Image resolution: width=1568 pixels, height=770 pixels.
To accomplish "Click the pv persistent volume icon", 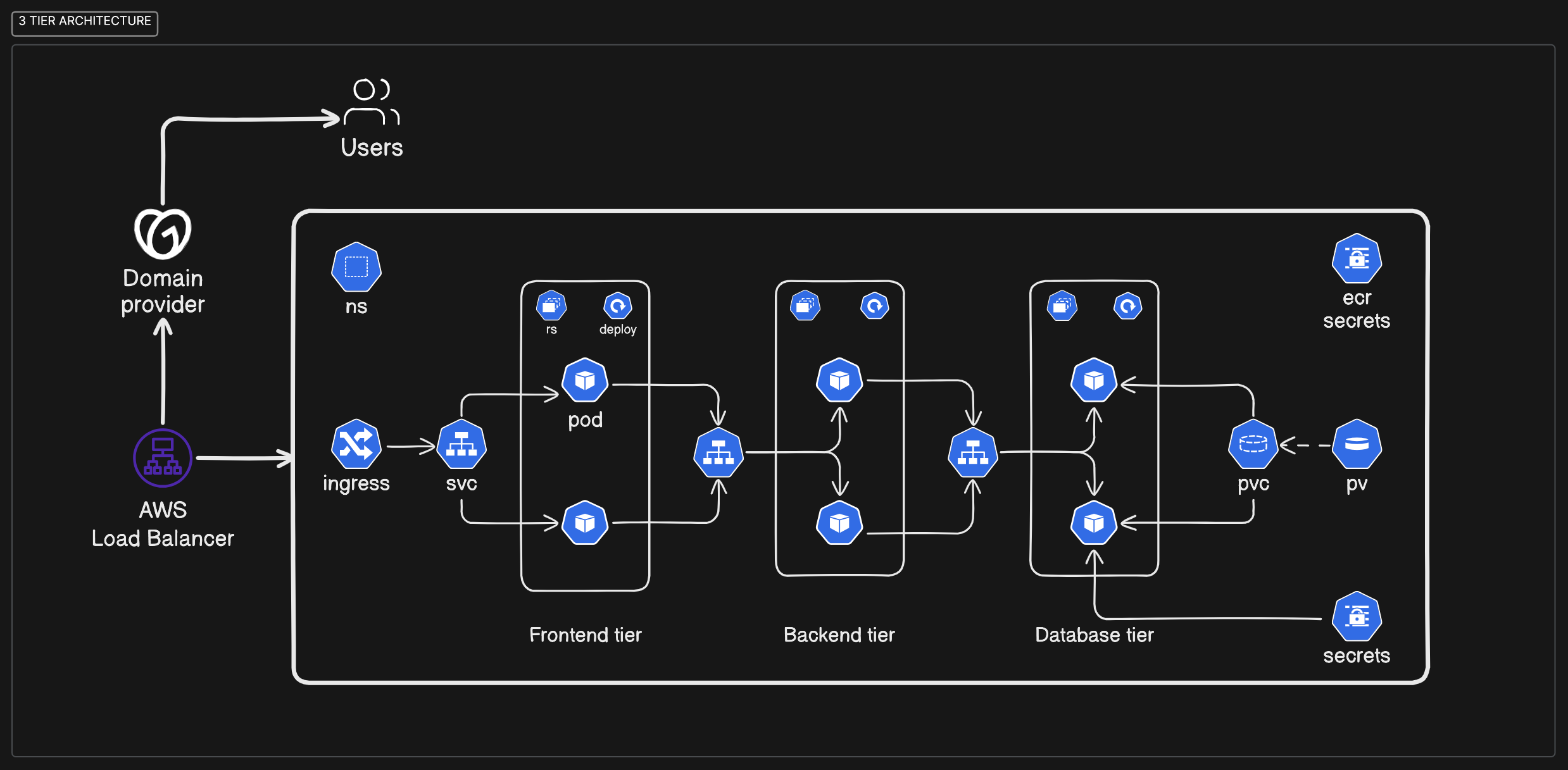I will pos(1357,444).
